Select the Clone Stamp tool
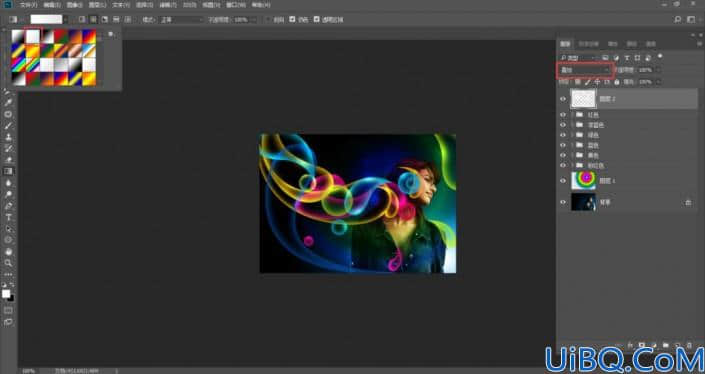The height and width of the screenshot is (374, 705). point(8,137)
